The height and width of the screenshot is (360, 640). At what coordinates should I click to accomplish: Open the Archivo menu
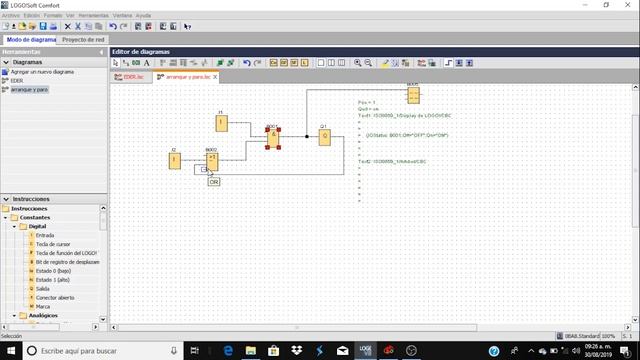pyautogui.click(x=11, y=16)
